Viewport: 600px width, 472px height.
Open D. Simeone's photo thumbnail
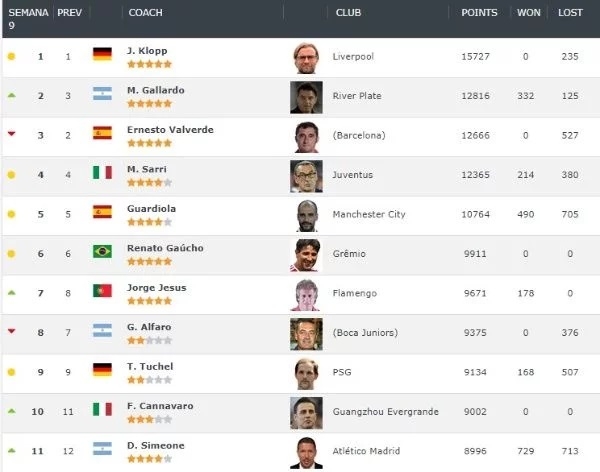[307, 452]
